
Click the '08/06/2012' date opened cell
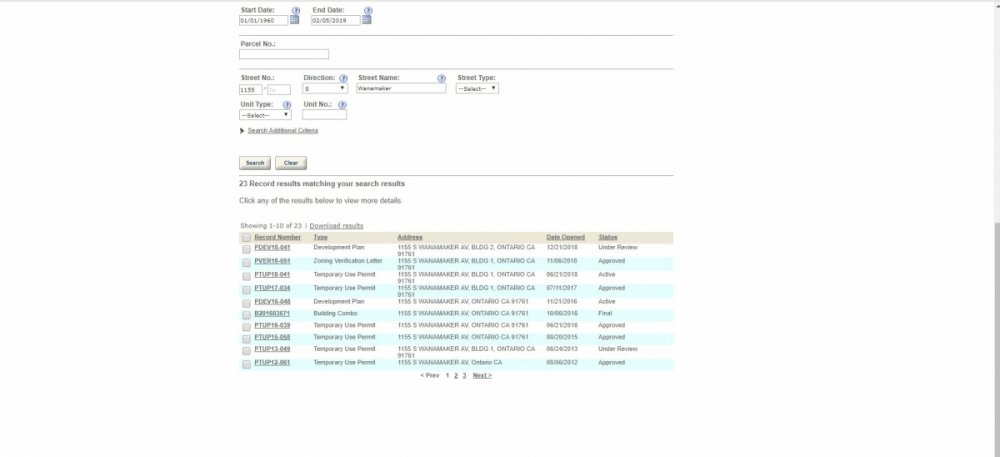[562, 363]
